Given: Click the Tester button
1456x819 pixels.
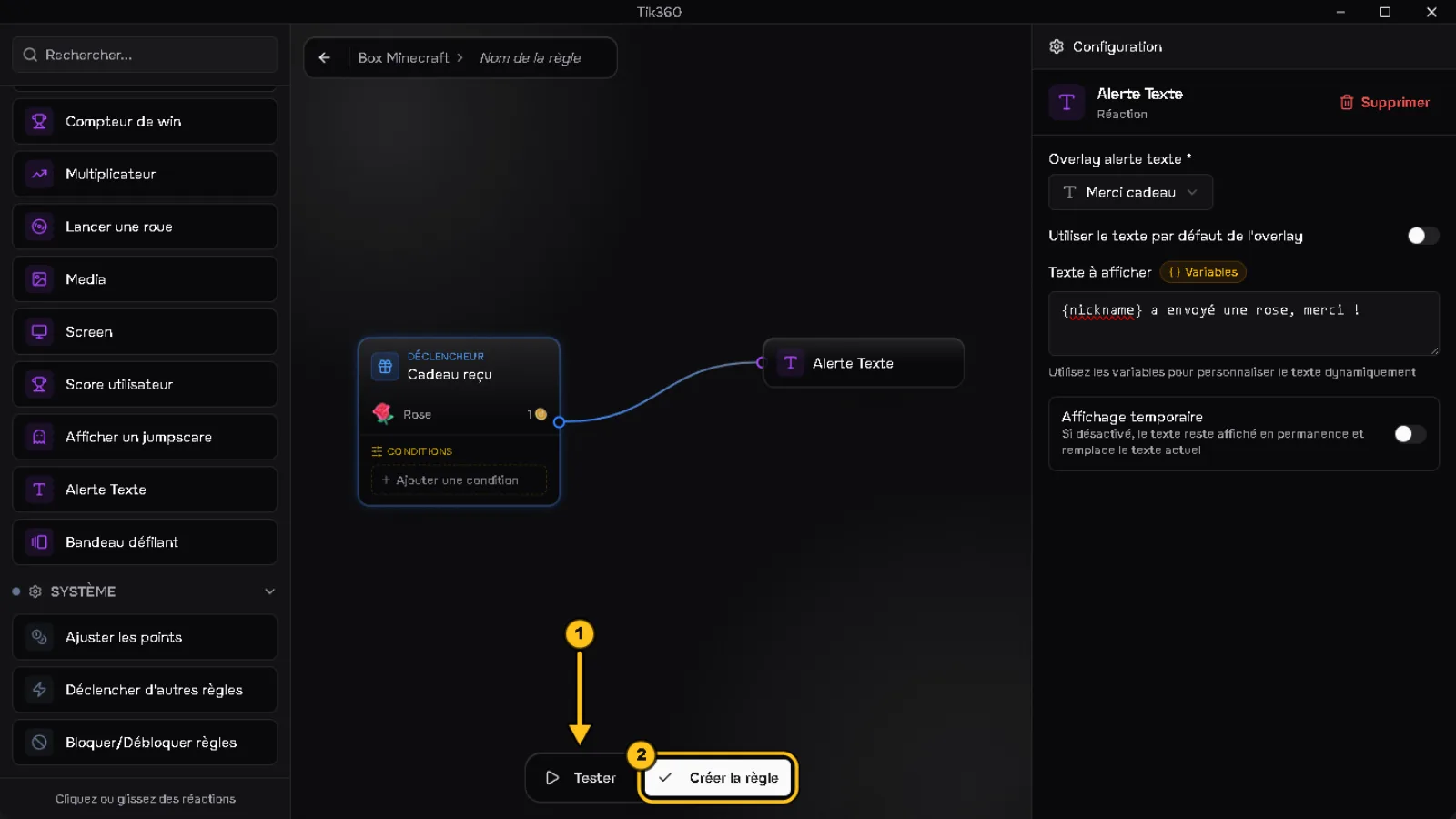Looking at the screenshot, I should pos(581,778).
